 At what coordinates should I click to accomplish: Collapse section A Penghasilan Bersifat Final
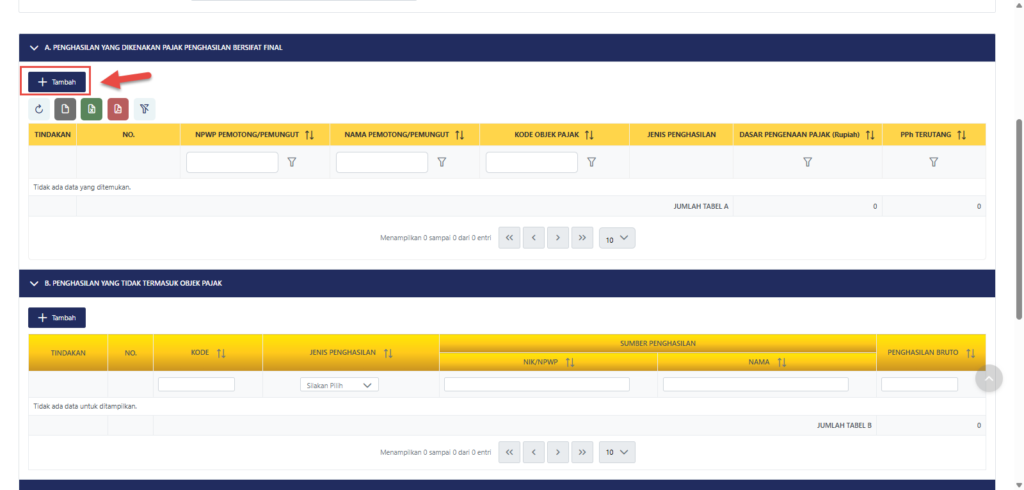34,47
